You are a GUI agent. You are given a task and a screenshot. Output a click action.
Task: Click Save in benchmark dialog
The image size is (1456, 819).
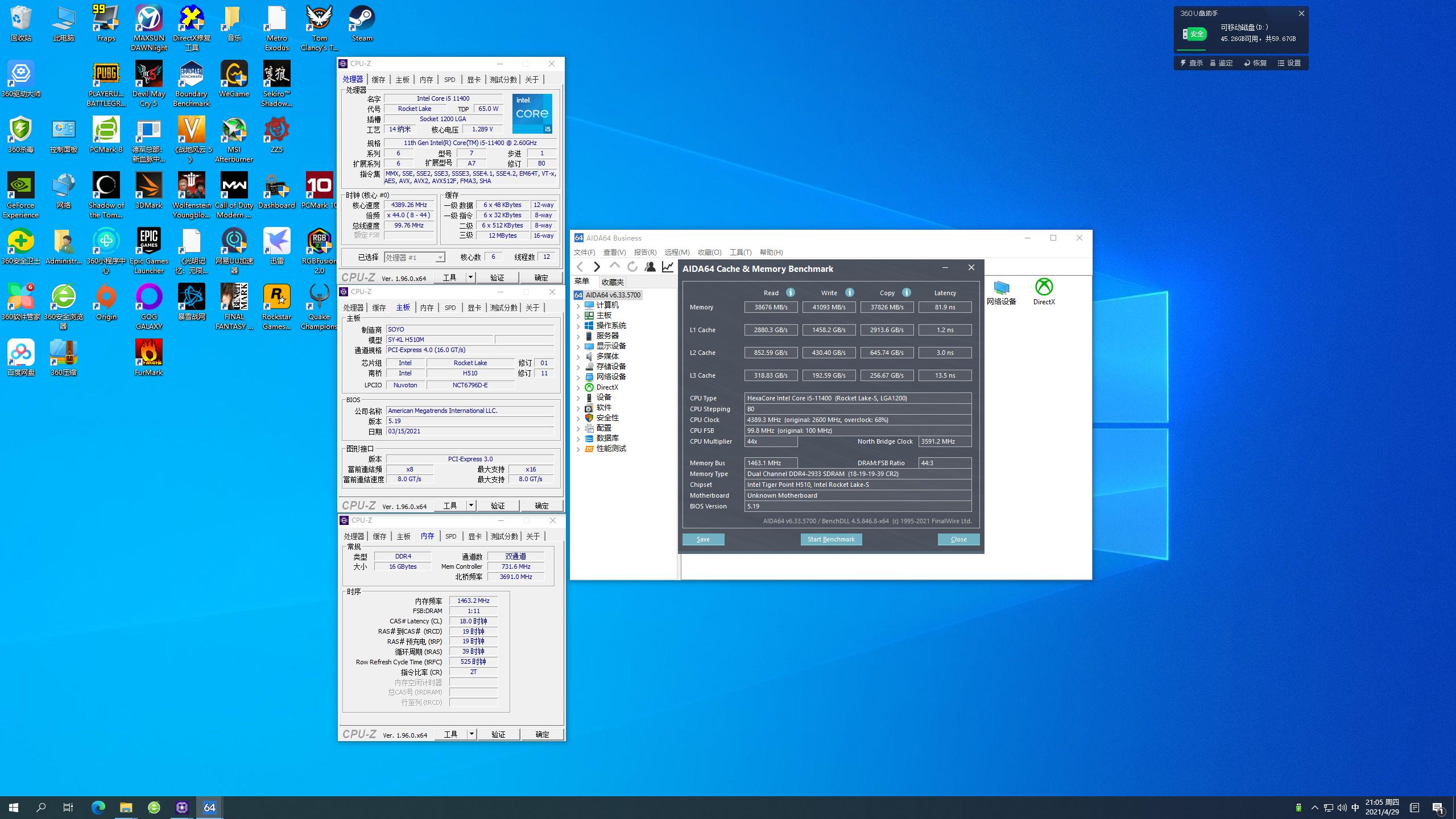(703, 539)
